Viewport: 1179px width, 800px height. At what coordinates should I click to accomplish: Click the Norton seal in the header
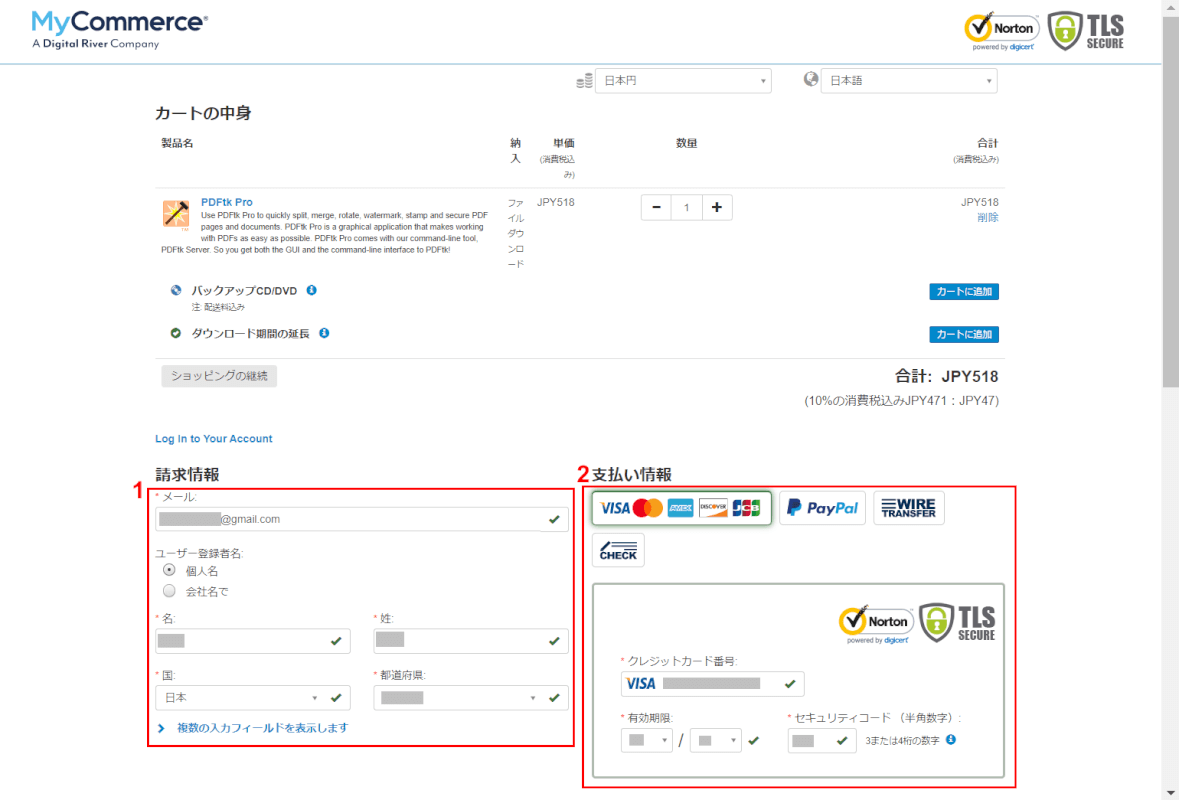click(x=1003, y=32)
